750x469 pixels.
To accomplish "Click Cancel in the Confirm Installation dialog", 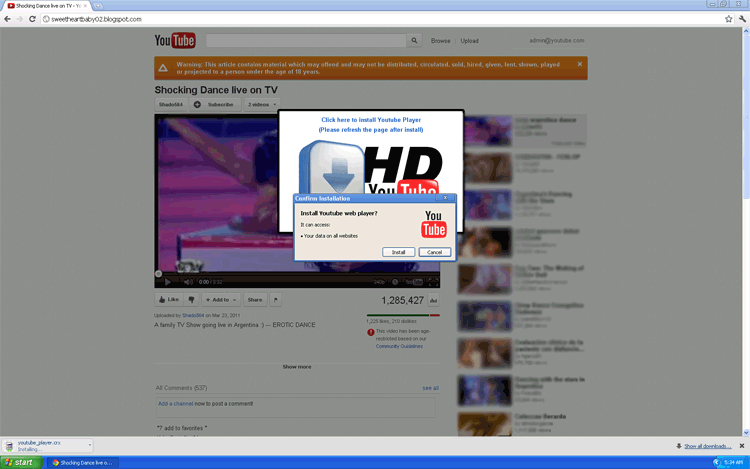I will pyautogui.click(x=435, y=252).
